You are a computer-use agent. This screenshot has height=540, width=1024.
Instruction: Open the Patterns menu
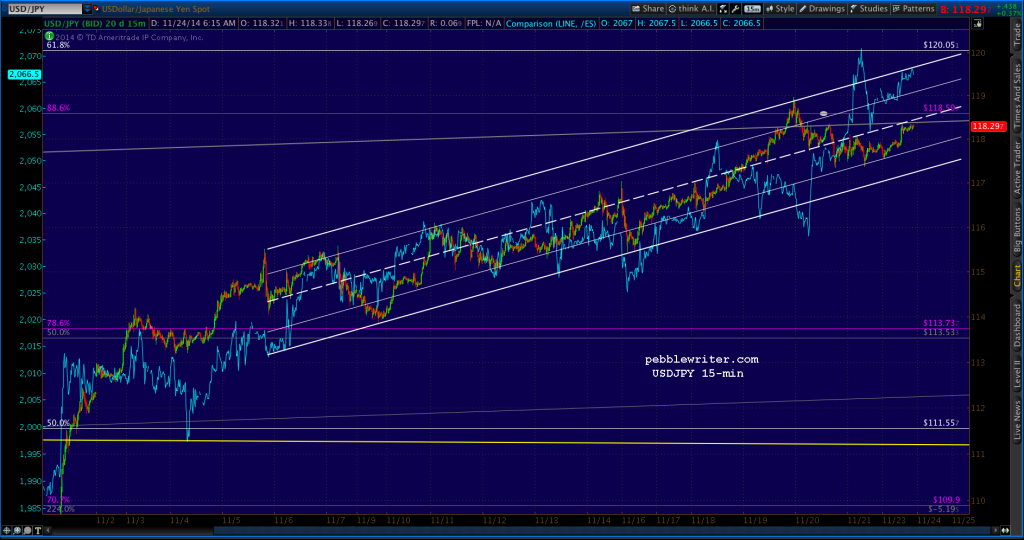coord(913,8)
